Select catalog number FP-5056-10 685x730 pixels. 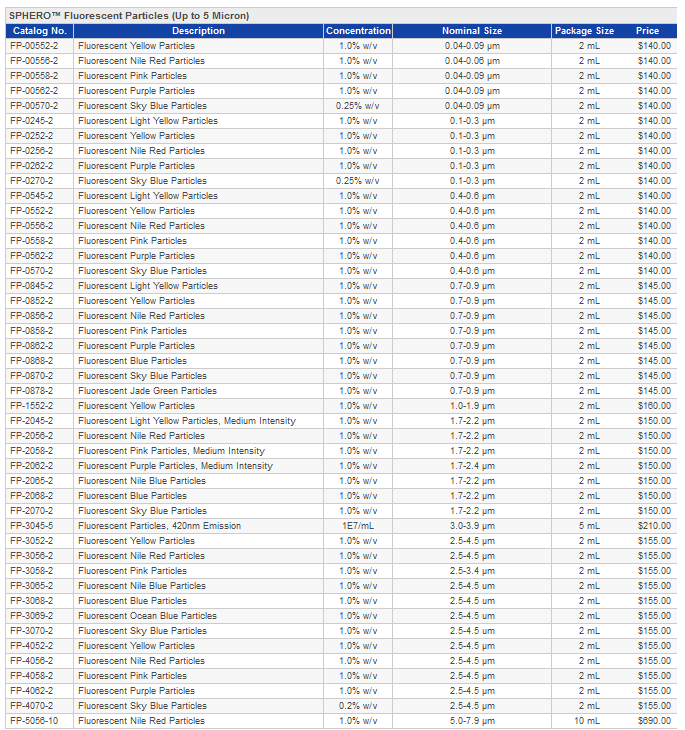pos(34,721)
